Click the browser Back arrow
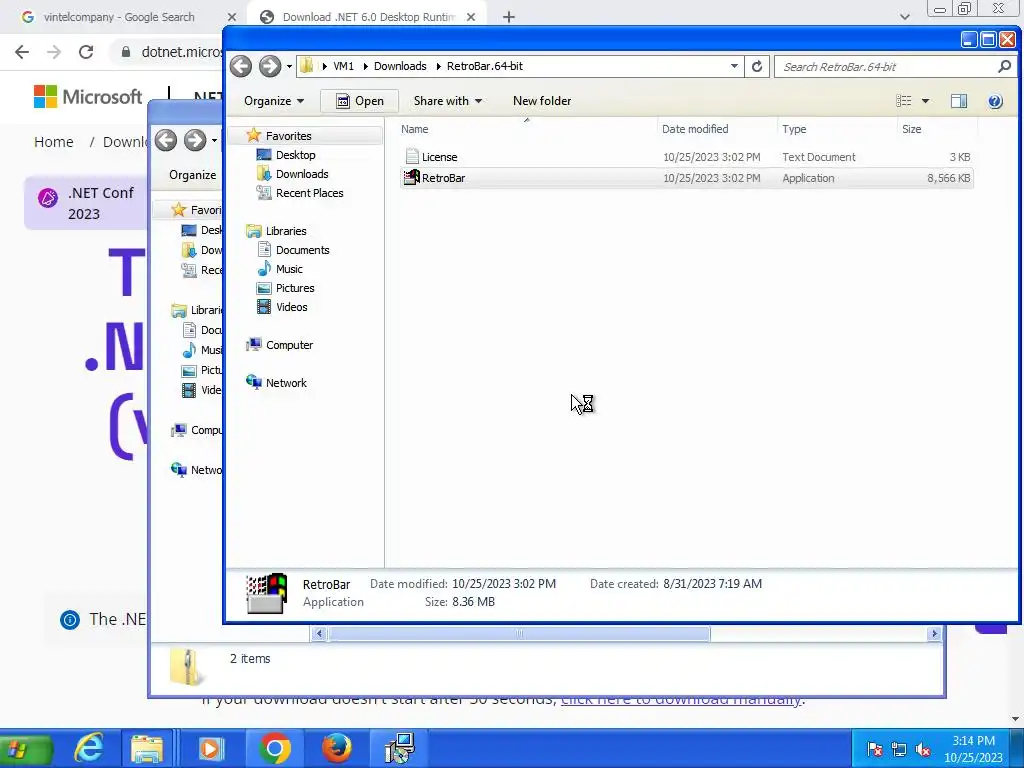This screenshot has width=1024, height=768. tap(22, 52)
